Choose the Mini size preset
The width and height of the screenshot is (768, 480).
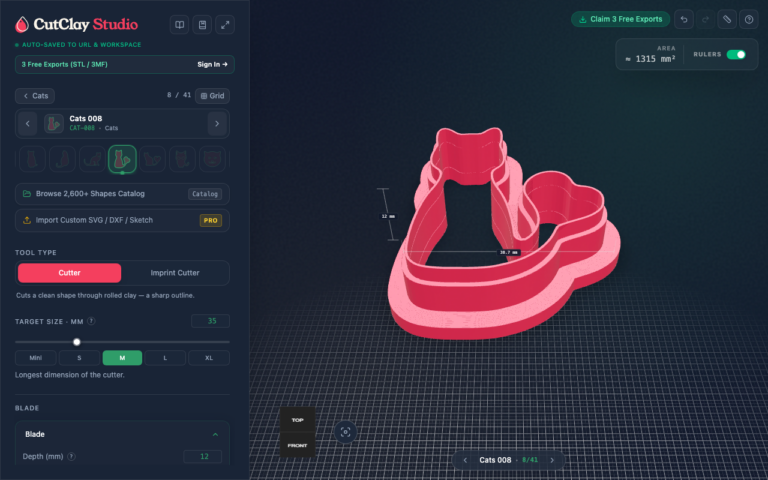coord(36,358)
